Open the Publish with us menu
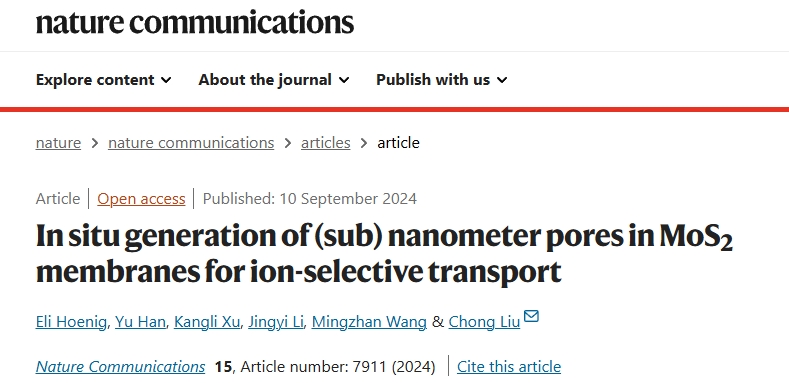789x383 pixels. coord(442,80)
